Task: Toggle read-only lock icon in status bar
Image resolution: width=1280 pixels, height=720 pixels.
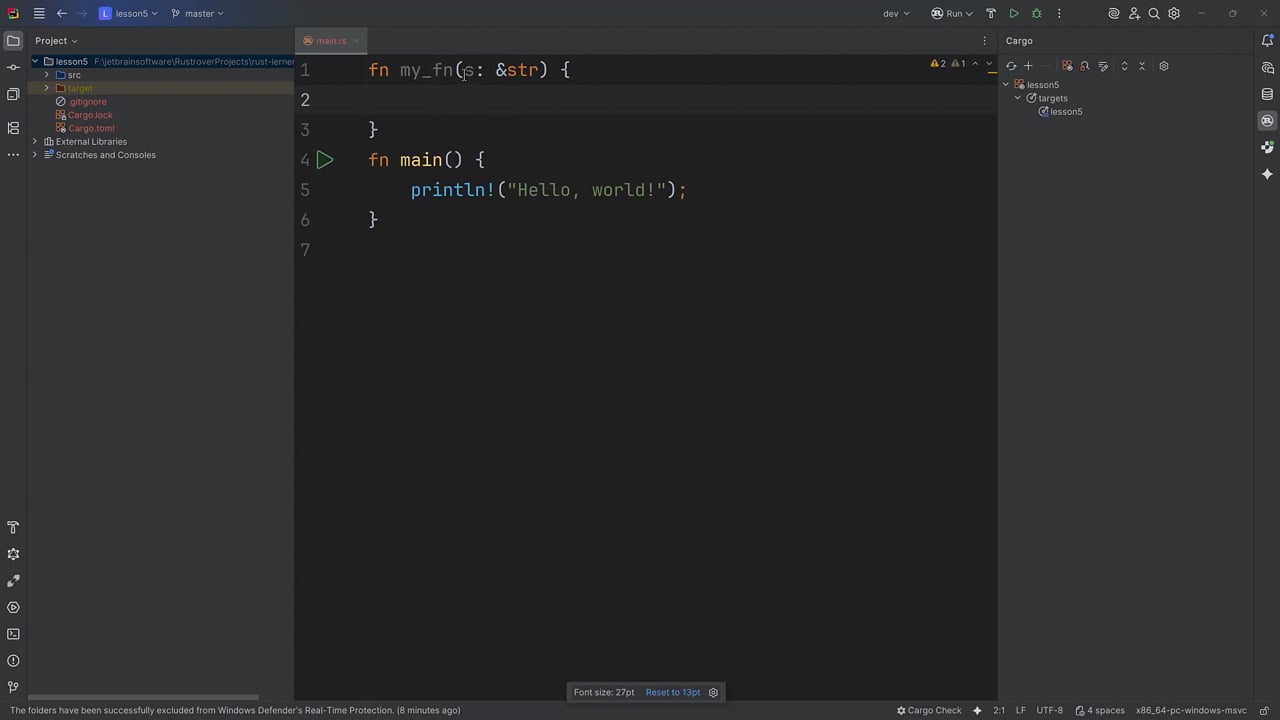Action: click(1262, 710)
